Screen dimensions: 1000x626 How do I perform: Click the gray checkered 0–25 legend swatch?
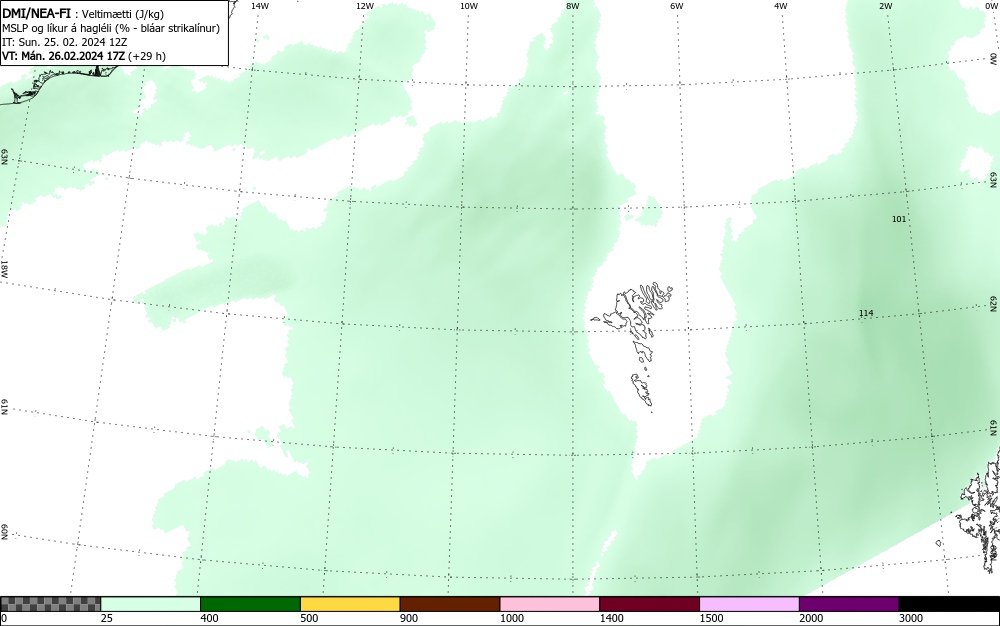pyautogui.click(x=50, y=604)
